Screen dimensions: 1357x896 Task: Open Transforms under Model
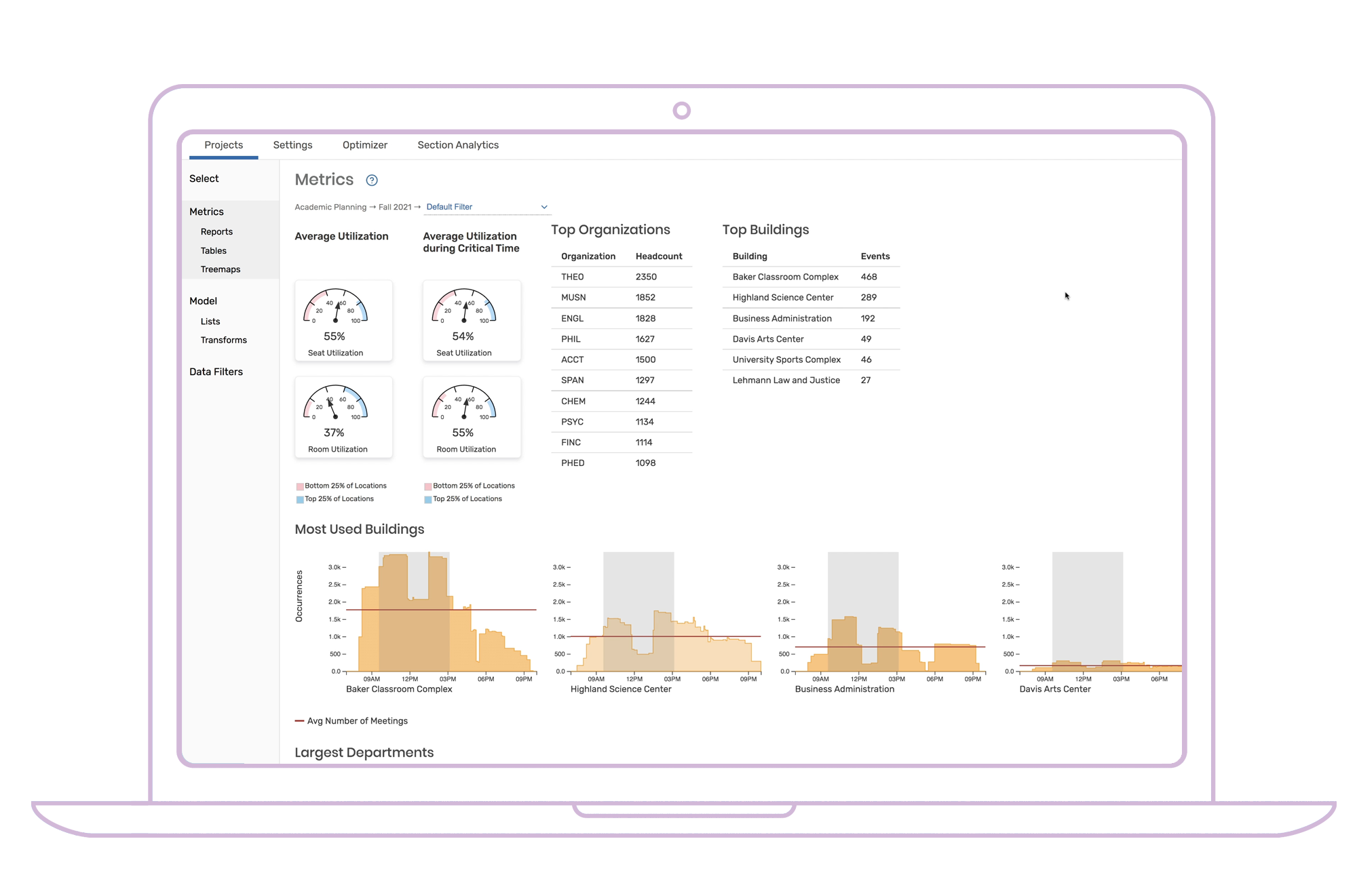click(x=223, y=340)
